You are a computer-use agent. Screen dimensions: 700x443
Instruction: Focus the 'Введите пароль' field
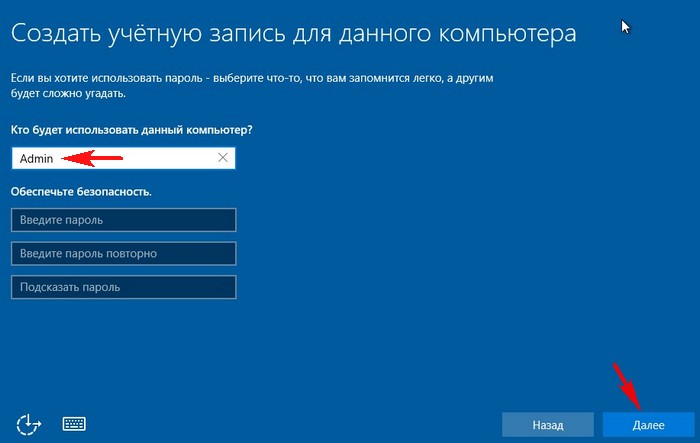(x=124, y=220)
